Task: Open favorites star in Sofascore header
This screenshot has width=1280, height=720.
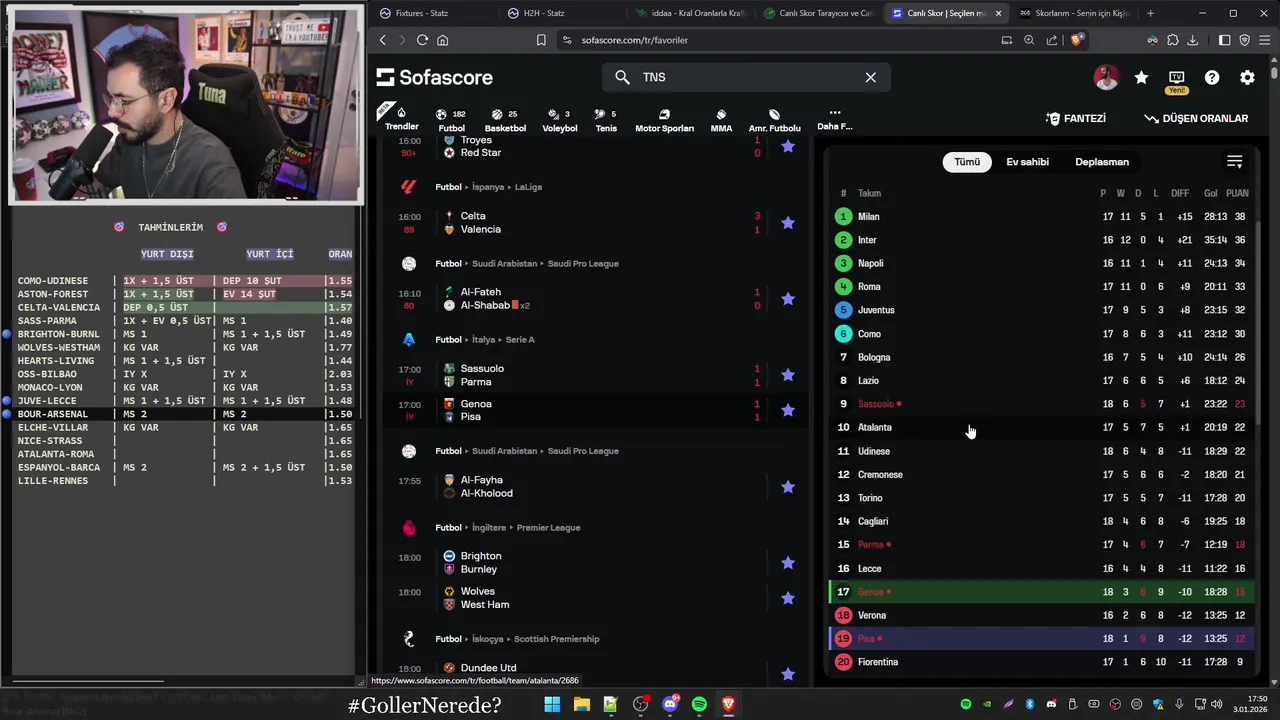Action: coord(1141,77)
